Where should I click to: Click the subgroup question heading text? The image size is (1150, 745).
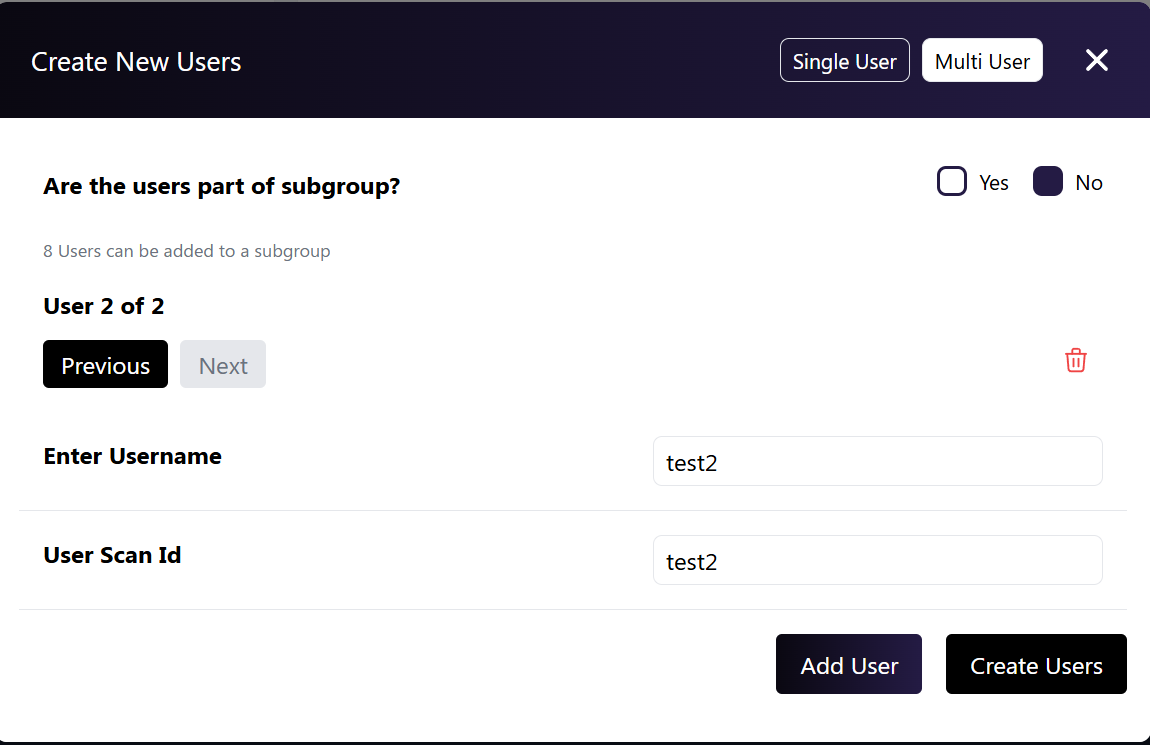click(x=221, y=187)
